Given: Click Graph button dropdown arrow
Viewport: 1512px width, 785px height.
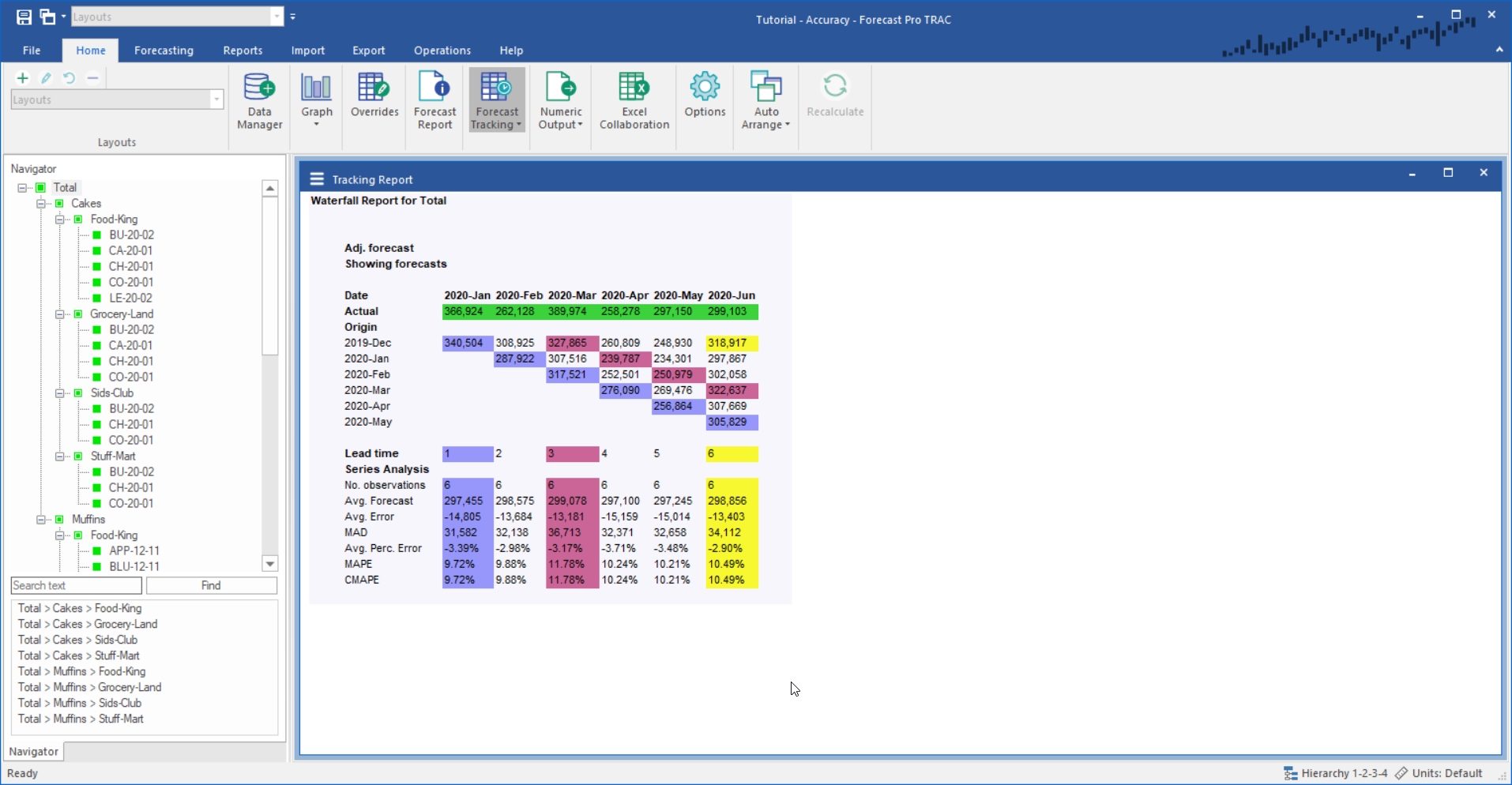Looking at the screenshot, I should [x=317, y=125].
